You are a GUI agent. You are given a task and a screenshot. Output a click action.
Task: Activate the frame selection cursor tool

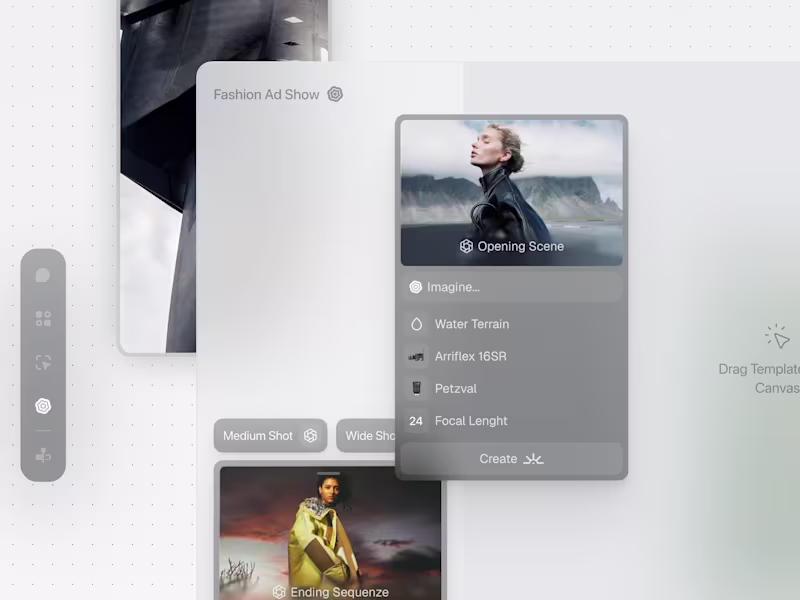[43, 362]
